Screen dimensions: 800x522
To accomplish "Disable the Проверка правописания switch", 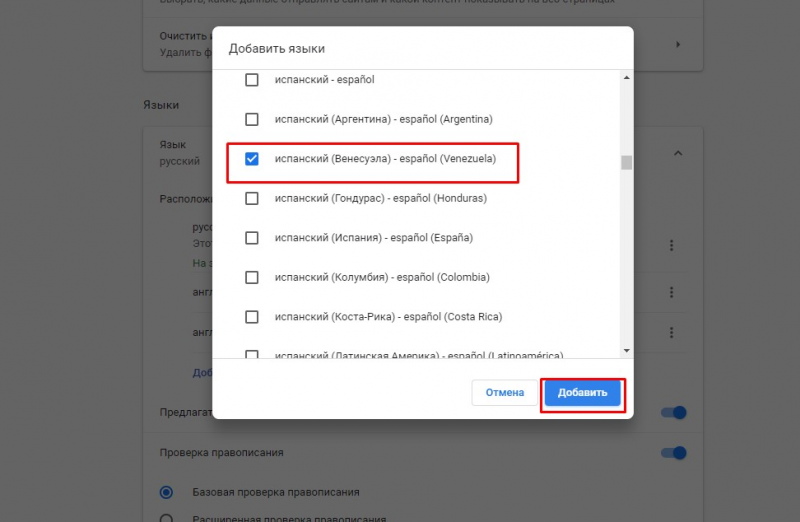I will pos(674,453).
